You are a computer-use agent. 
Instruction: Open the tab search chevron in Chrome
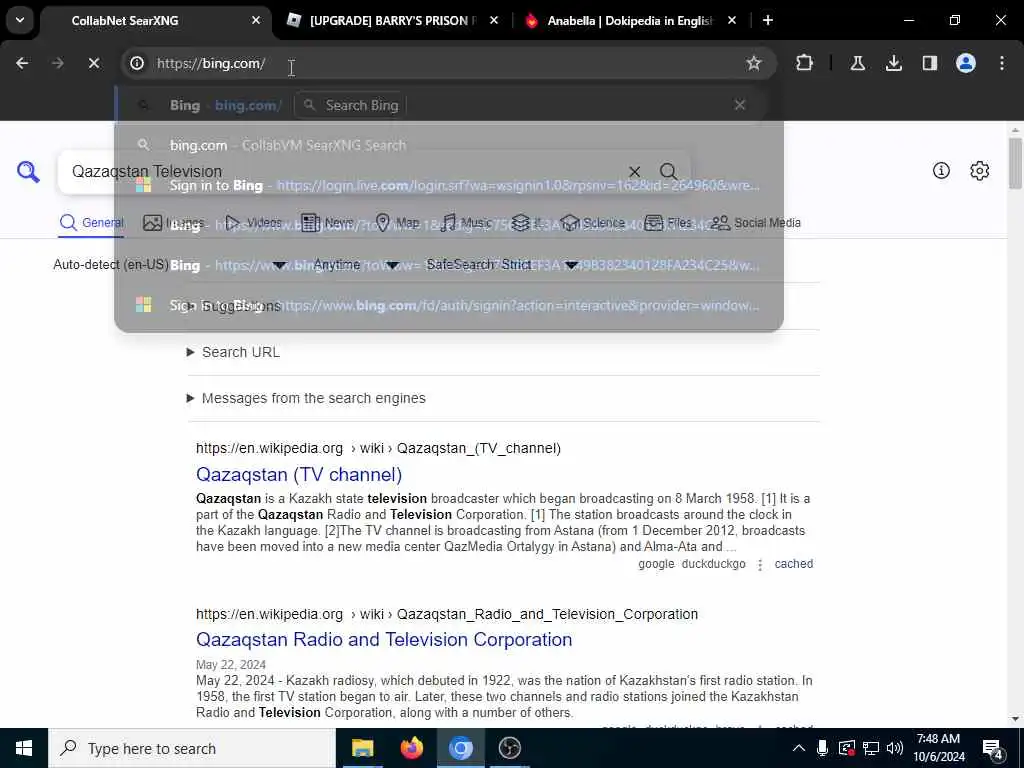point(20,20)
